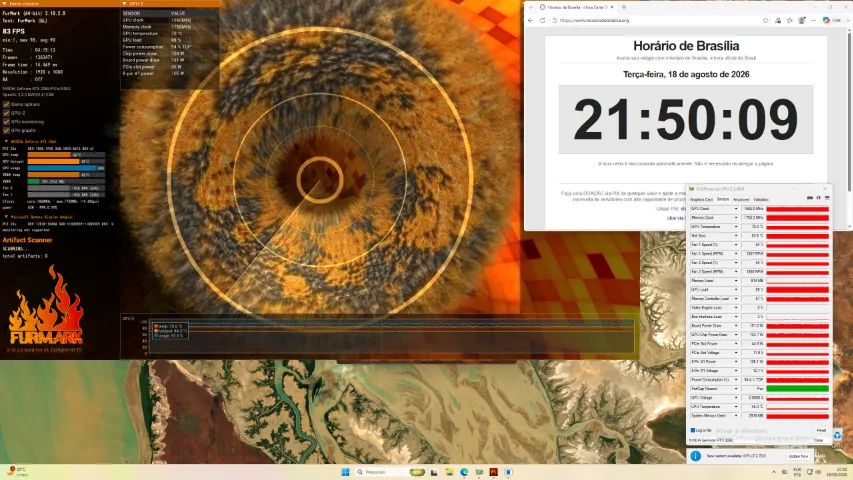Viewport: 853px width, 480px height.
Task: Toggle the Log to file checkbox in GPU-Z
Action: click(693, 430)
